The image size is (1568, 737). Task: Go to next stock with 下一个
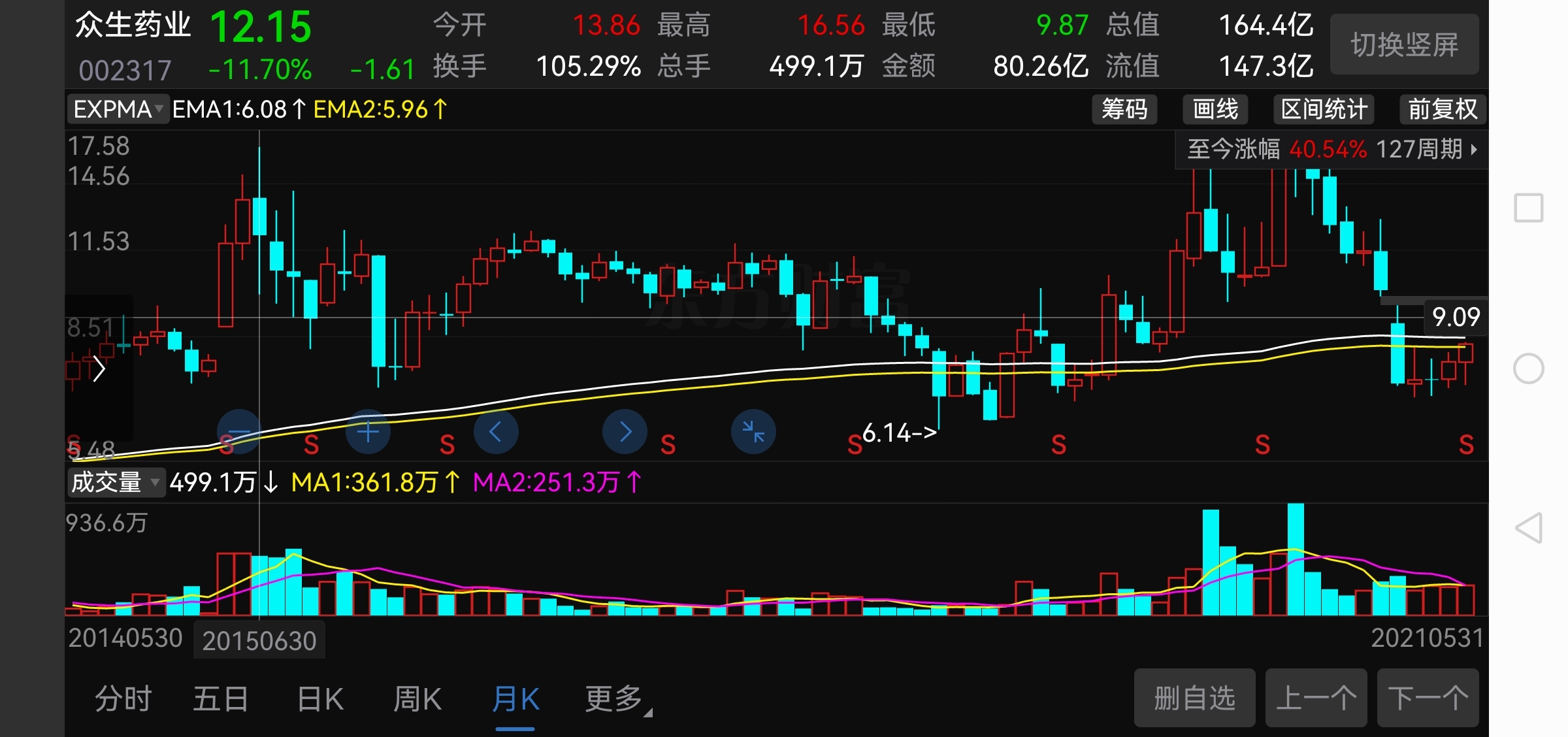click(1428, 698)
